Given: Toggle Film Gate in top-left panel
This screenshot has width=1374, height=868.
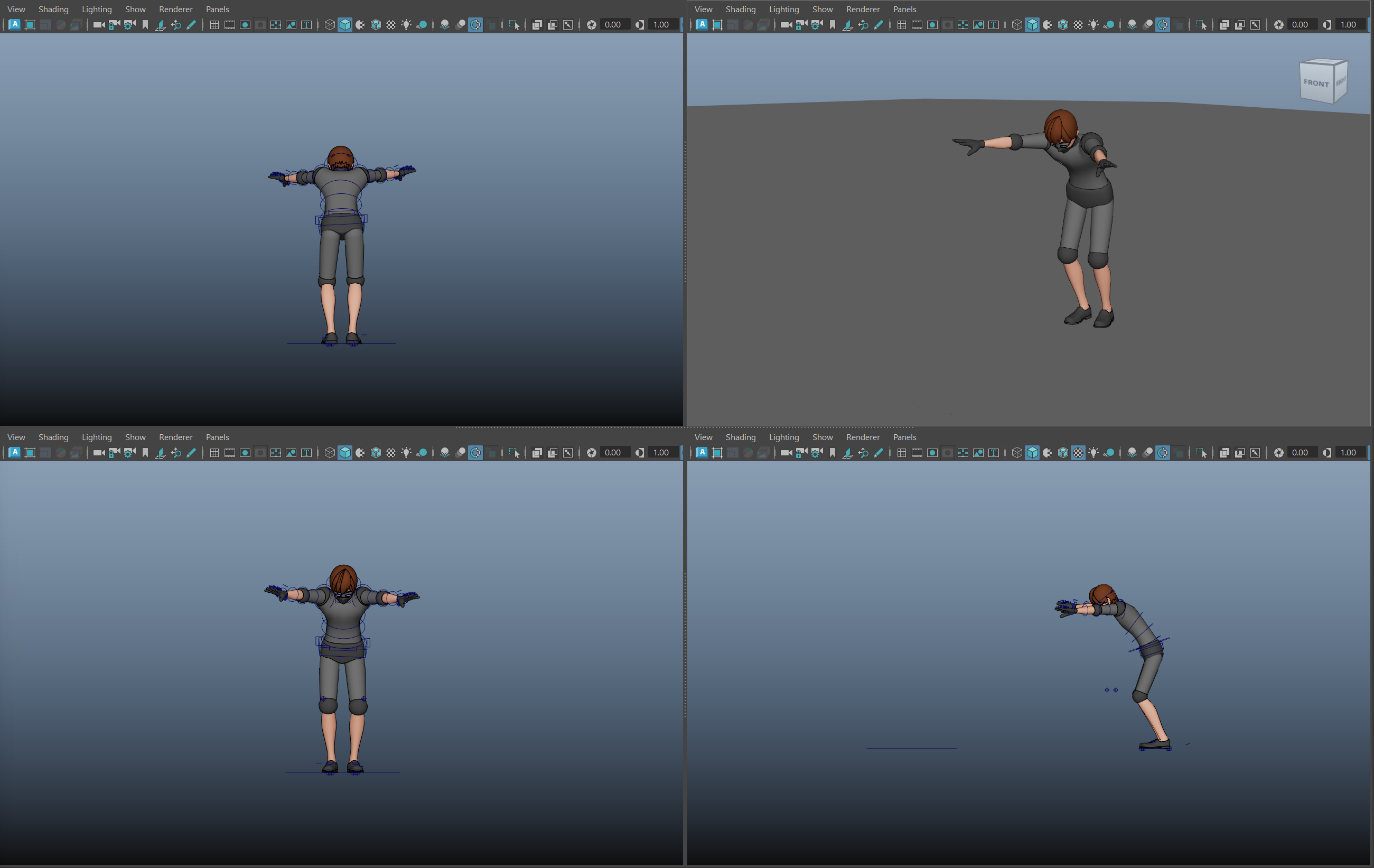Looking at the screenshot, I should (x=229, y=24).
